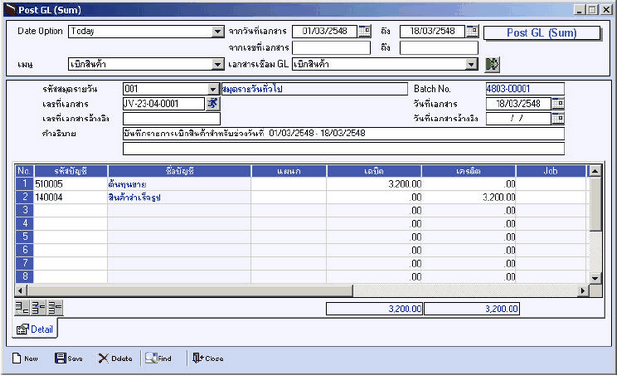Screen dimensions: 622x376
Task: Click account name in row 2
Action: pos(179,197)
